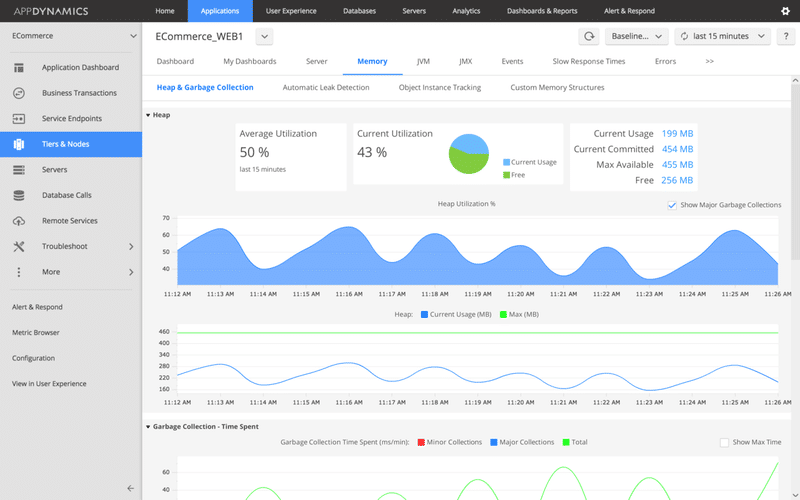This screenshot has height=500, width=800.
Task: Click the 199 MB Current Usage value
Action: [x=677, y=133]
